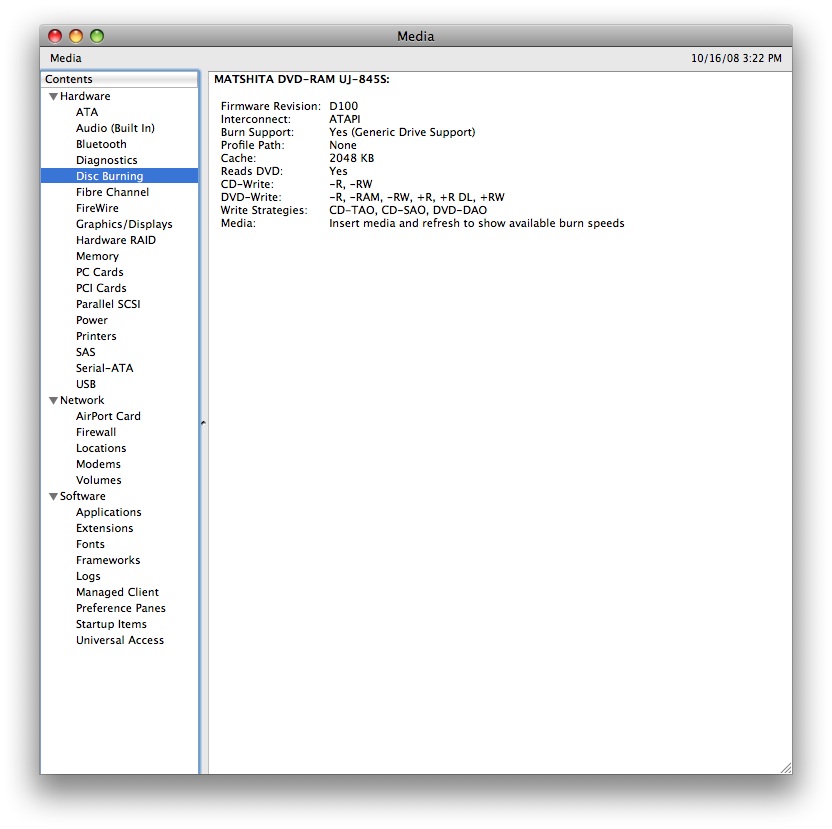Select Volumes under Network

99,480
